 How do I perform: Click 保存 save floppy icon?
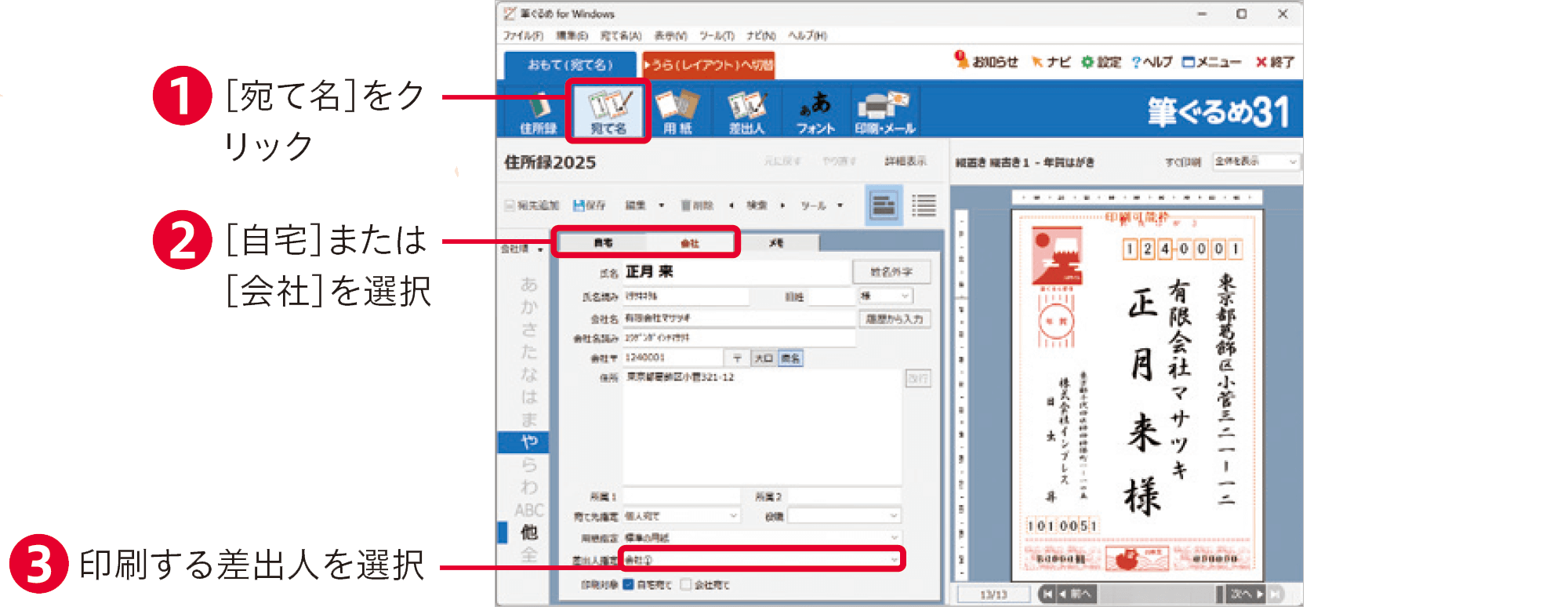589,205
